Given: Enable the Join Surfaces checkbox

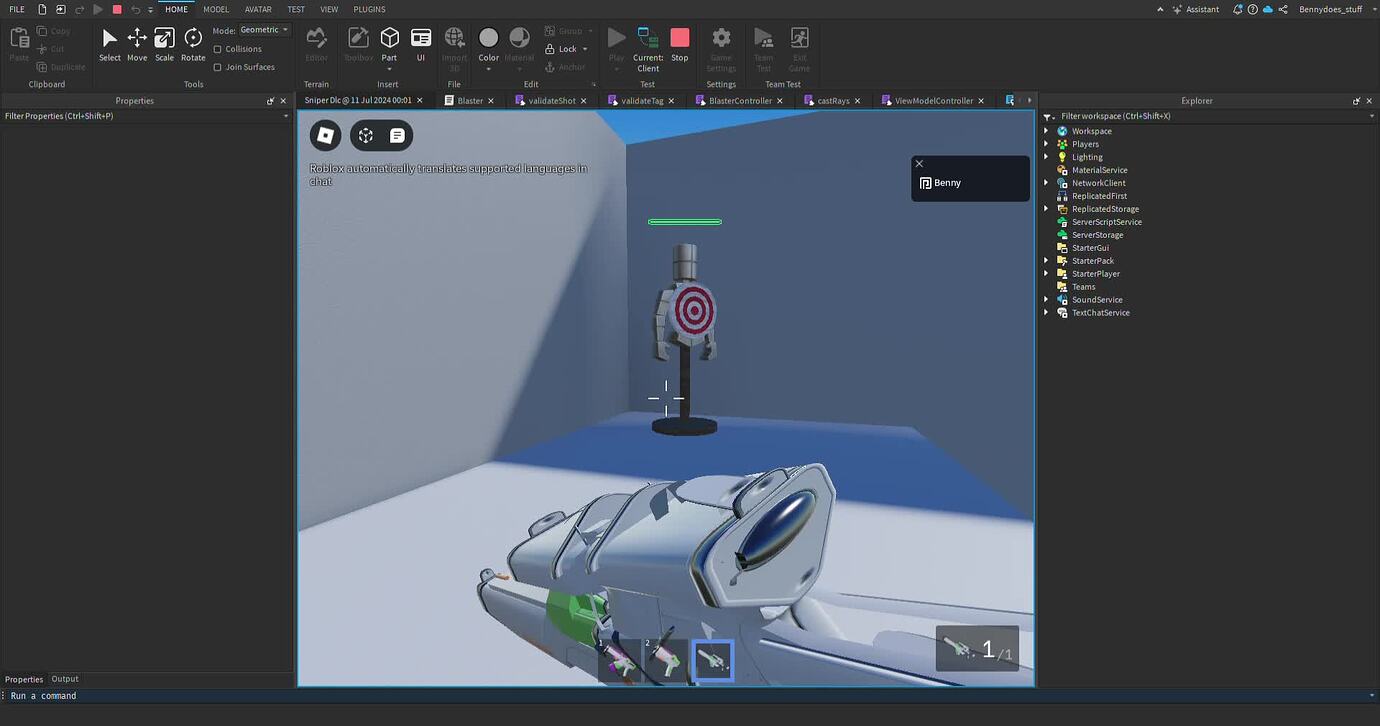Looking at the screenshot, I should pyautogui.click(x=217, y=66).
